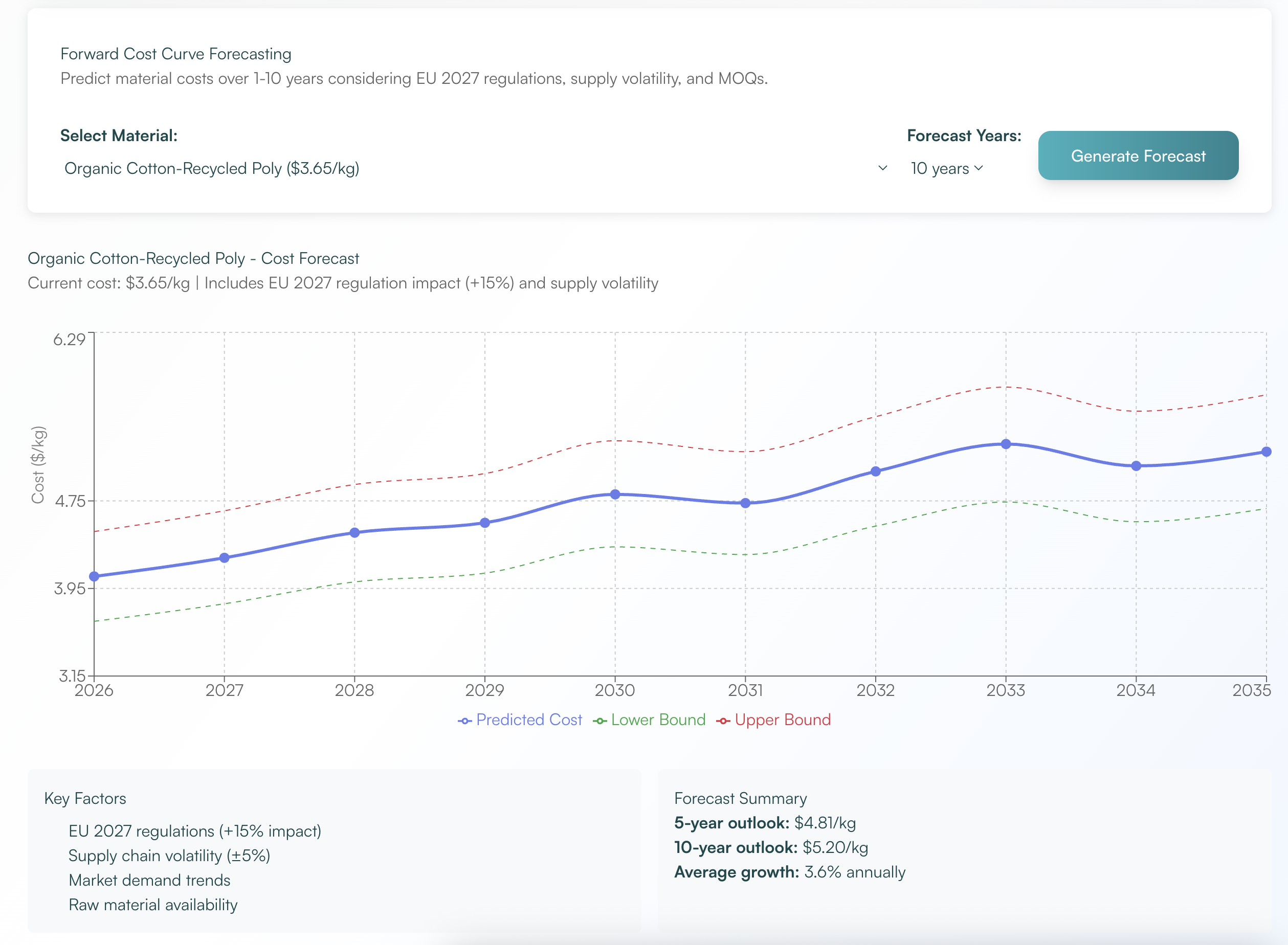Click the 2027 predicted cost data point
The width and height of the screenshot is (1288, 945).
click(224, 558)
